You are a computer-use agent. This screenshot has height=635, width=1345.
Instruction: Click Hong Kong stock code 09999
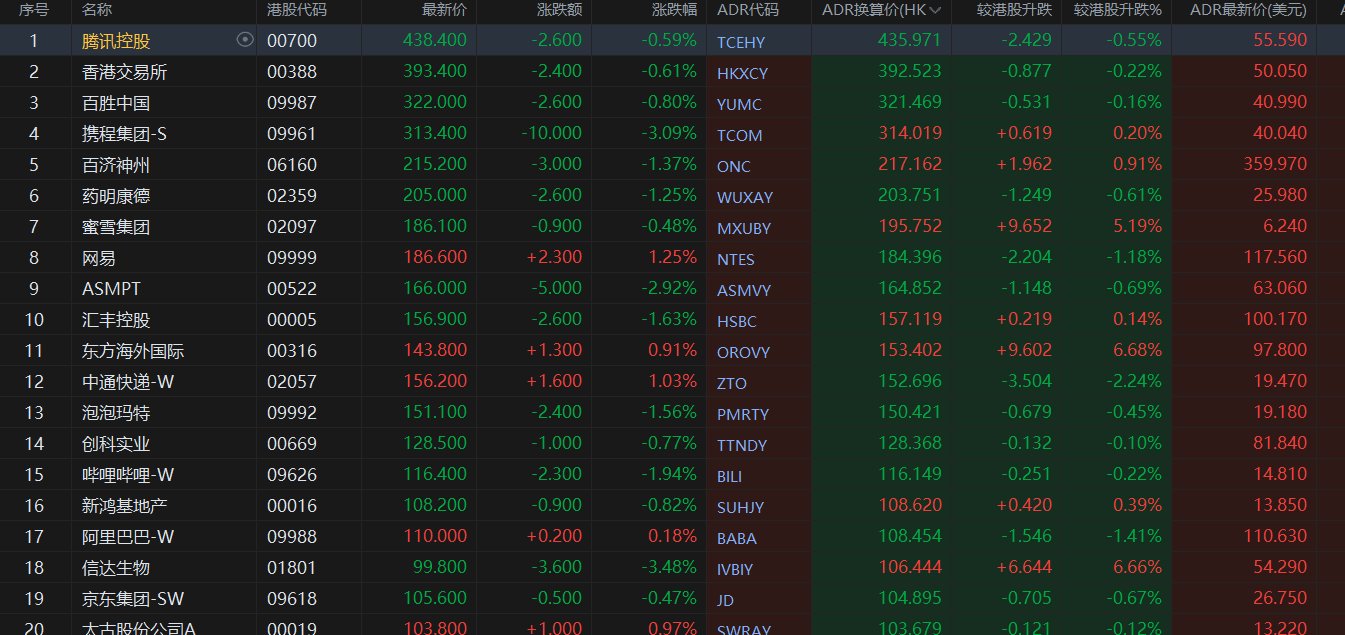(x=292, y=258)
